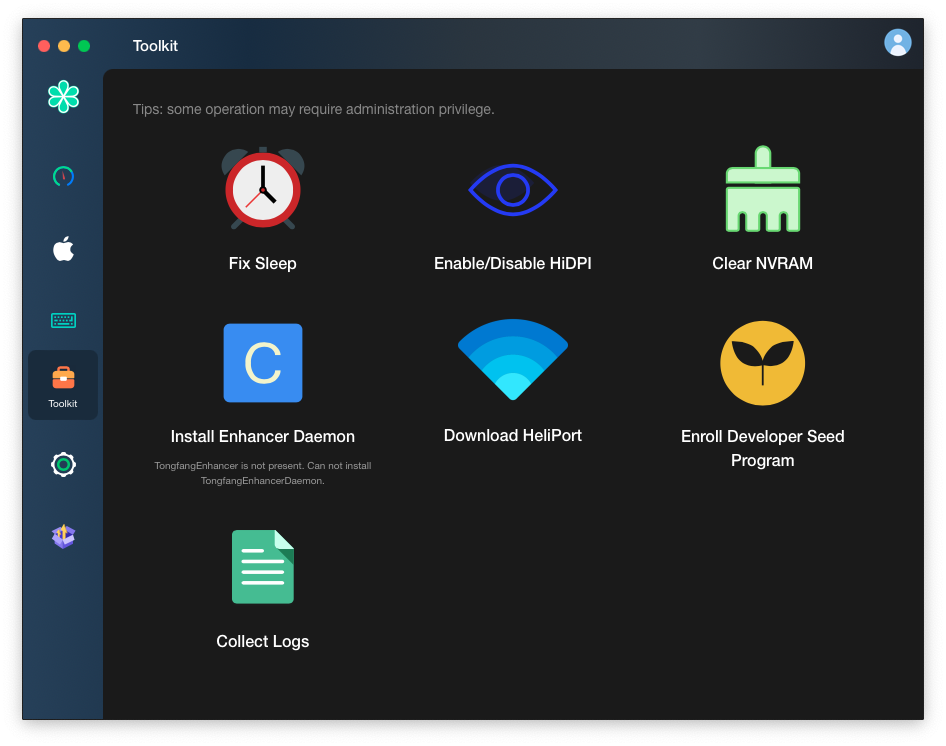
Task: Click the Enhancer Daemon C icon
Action: (x=262, y=363)
